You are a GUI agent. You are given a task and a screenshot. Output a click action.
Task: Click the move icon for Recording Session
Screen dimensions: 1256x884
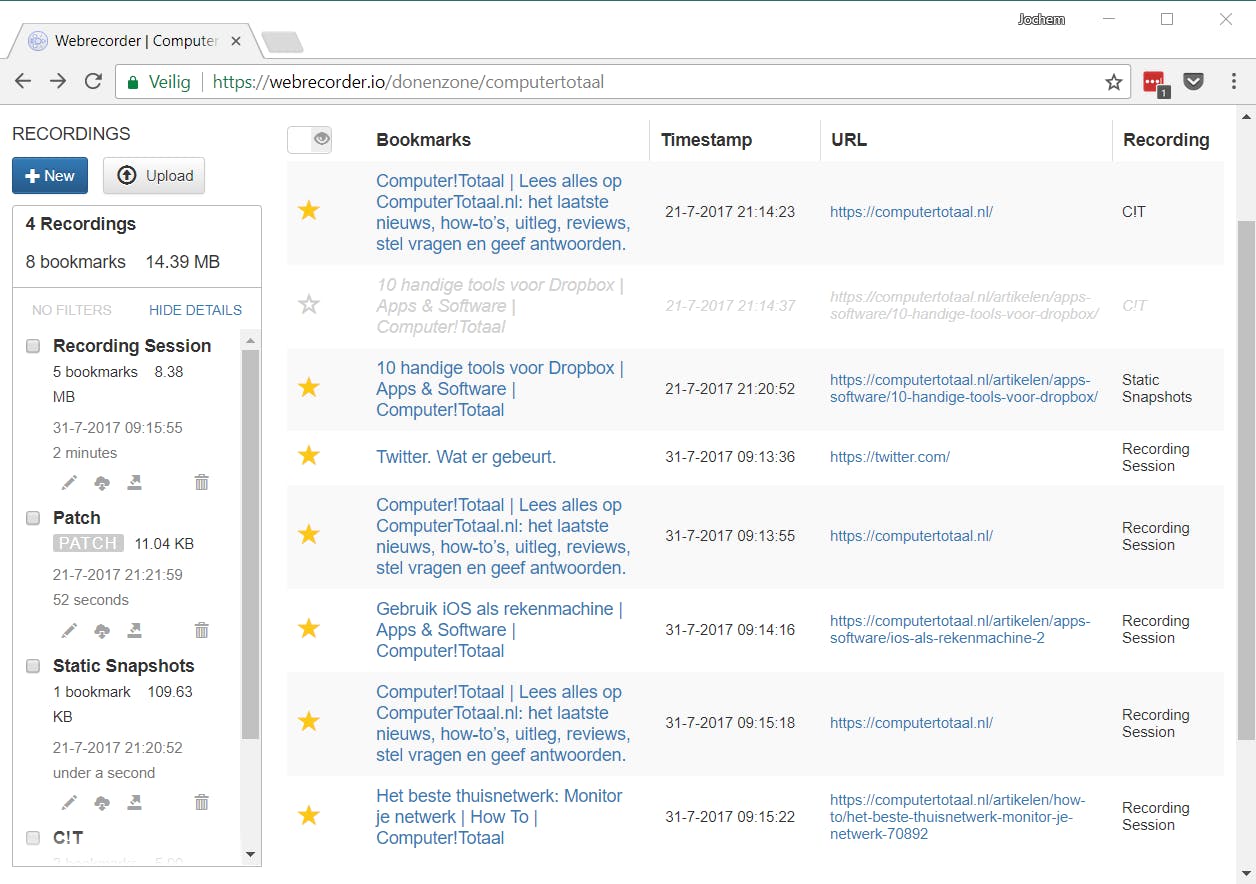pyautogui.click(x=135, y=483)
